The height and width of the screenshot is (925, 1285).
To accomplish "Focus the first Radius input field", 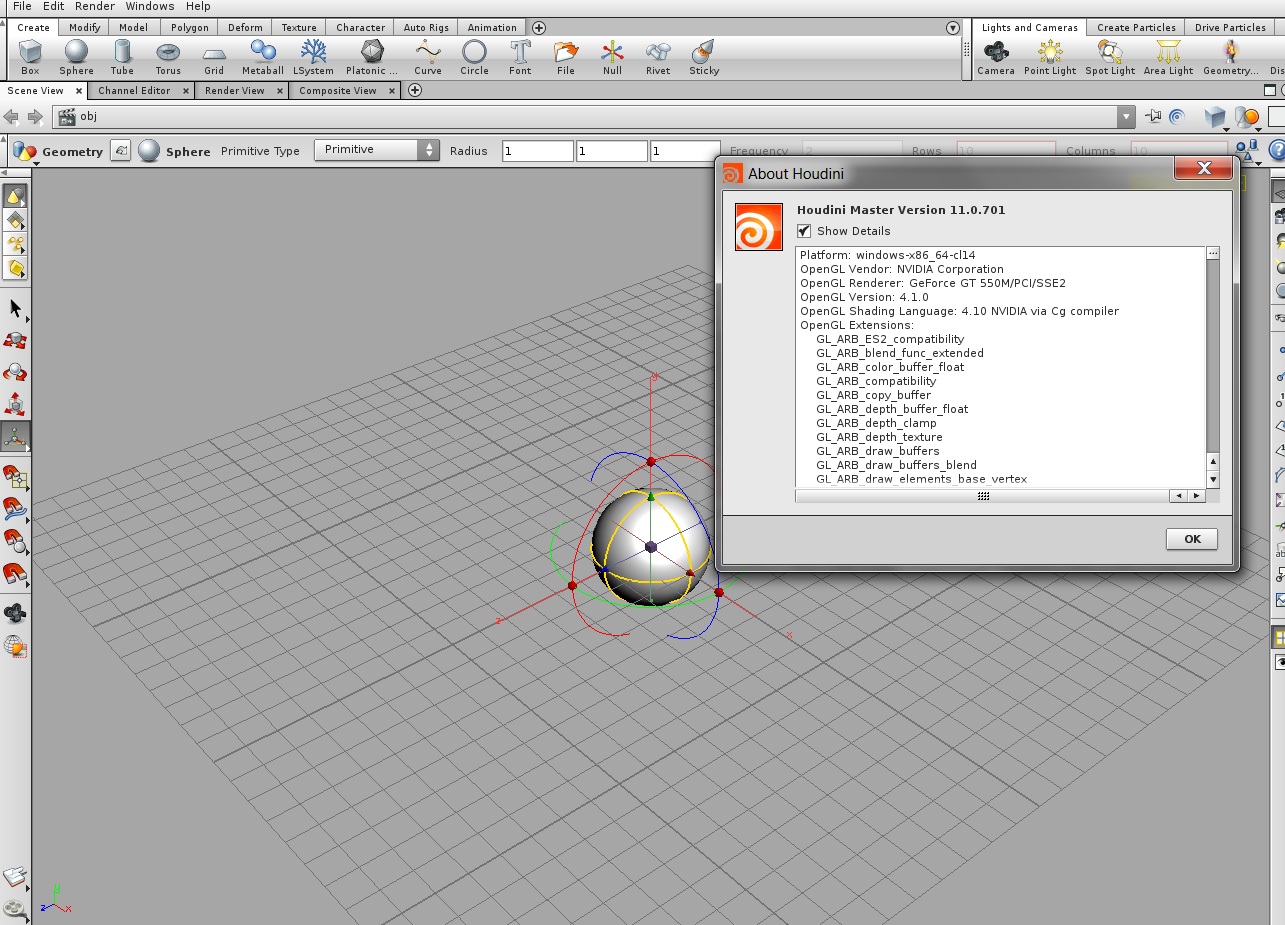I will pyautogui.click(x=537, y=151).
